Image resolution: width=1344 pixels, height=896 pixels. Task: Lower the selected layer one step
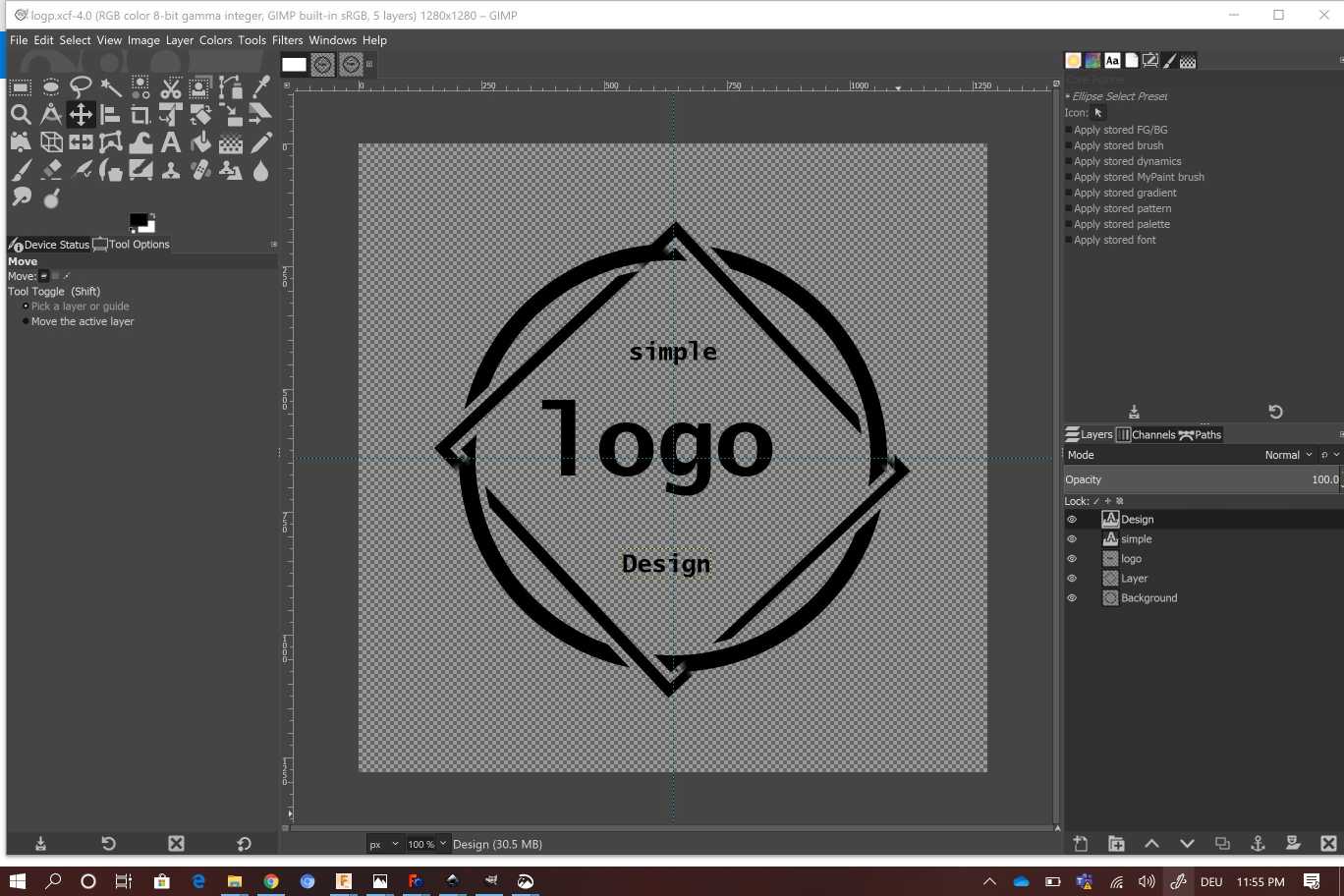[x=1187, y=843]
